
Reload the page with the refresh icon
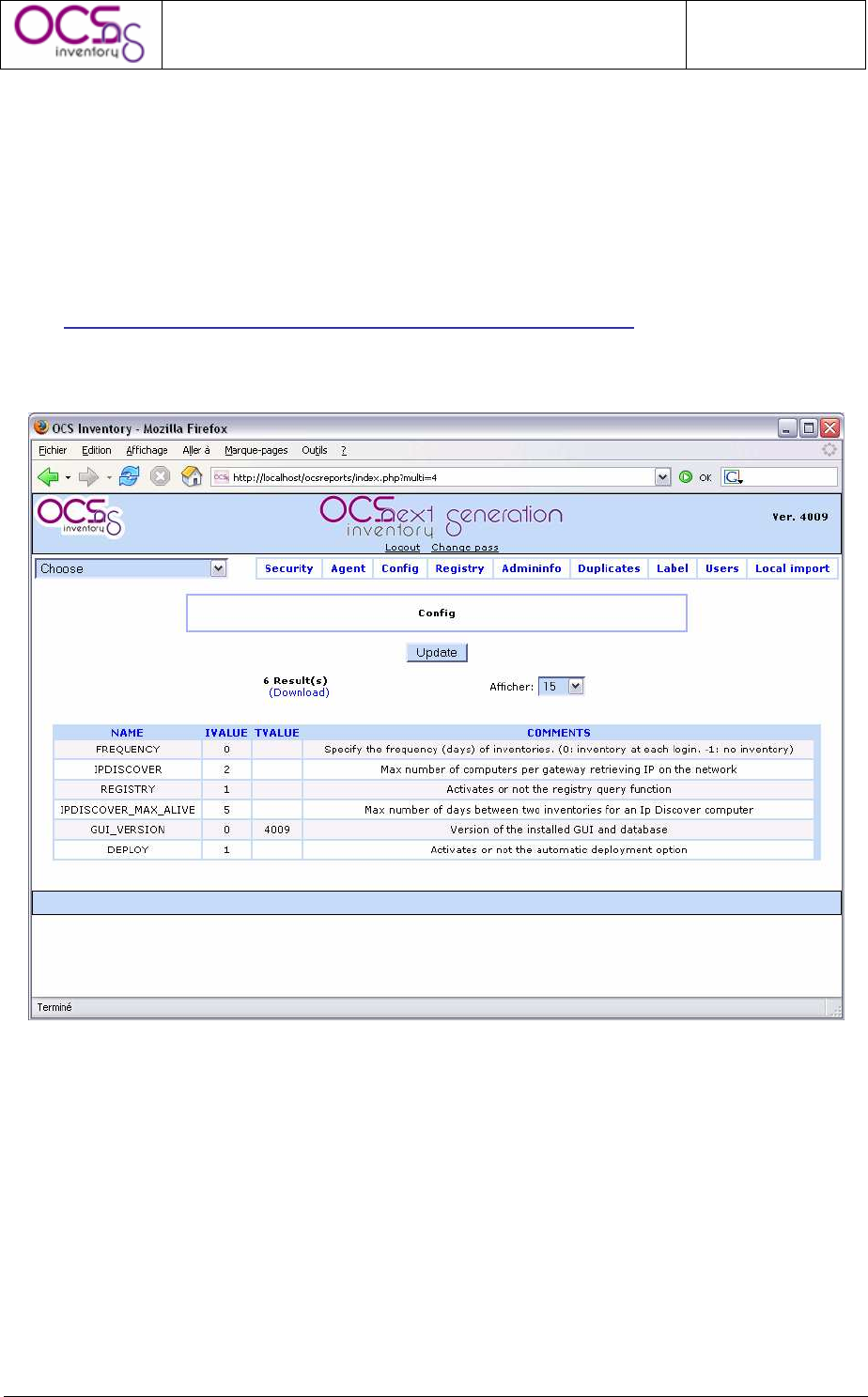(130, 477)
